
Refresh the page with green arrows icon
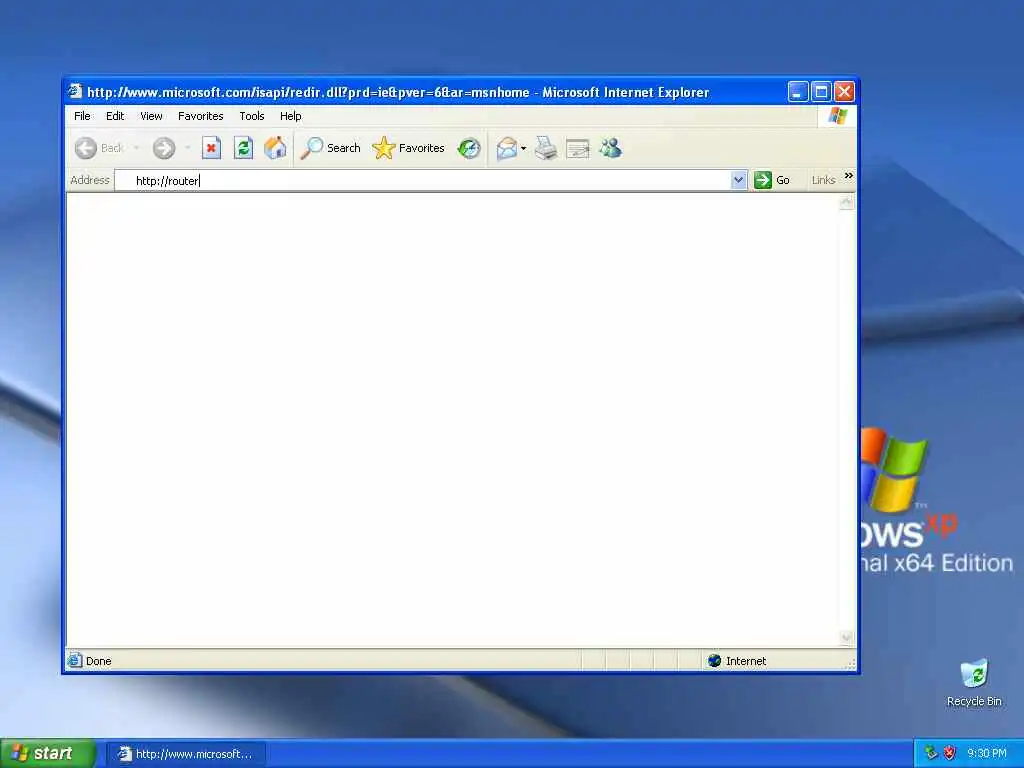coord(243,148)
